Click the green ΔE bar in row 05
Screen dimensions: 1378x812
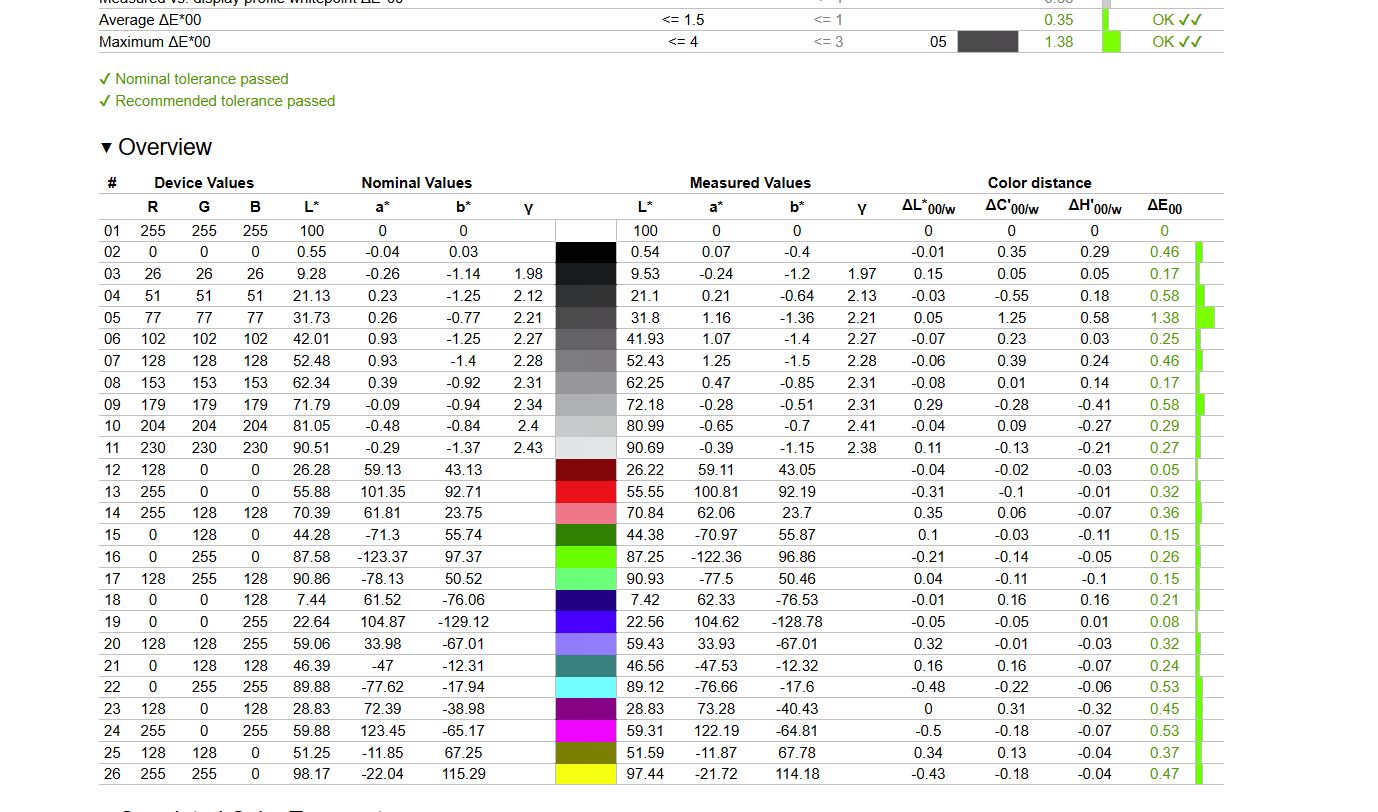coord(1205,318)
